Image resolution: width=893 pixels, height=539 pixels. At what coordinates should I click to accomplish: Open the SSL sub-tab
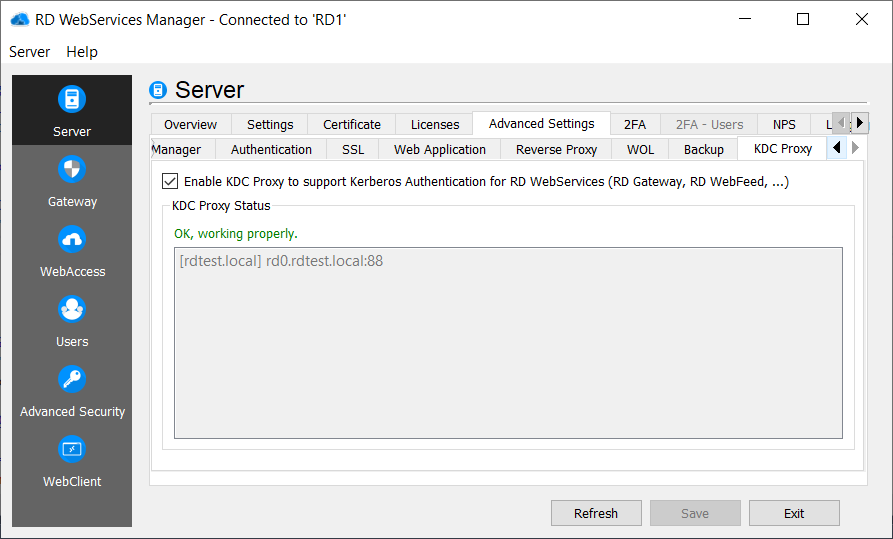pos(353,149)
